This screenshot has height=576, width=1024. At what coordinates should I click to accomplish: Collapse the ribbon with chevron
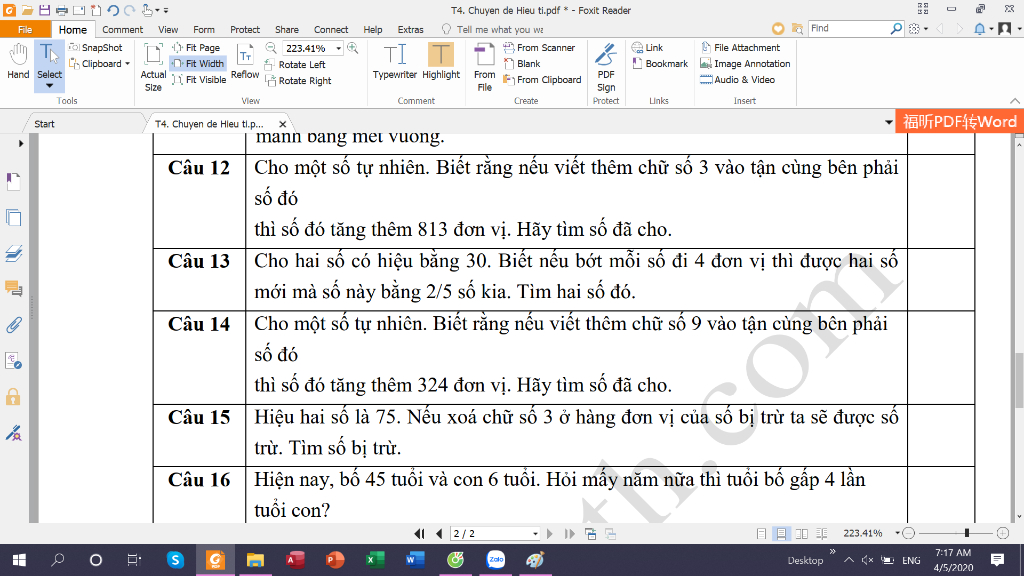click(x=1015, y=101)
